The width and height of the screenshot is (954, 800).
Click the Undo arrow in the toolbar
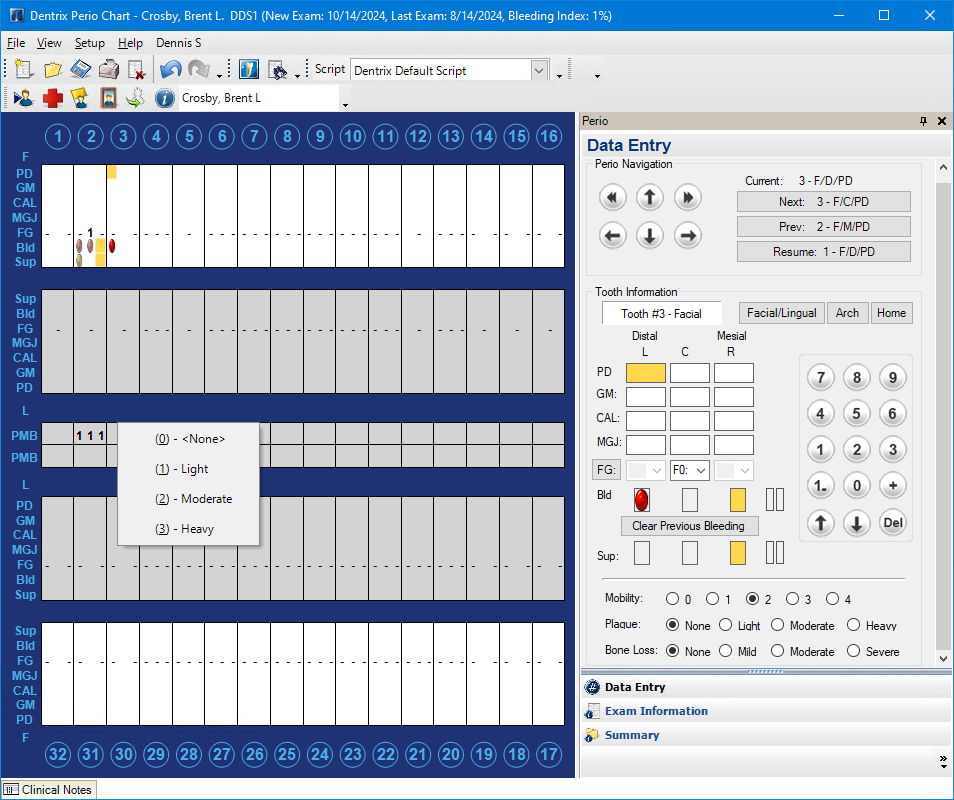point(170,70)
